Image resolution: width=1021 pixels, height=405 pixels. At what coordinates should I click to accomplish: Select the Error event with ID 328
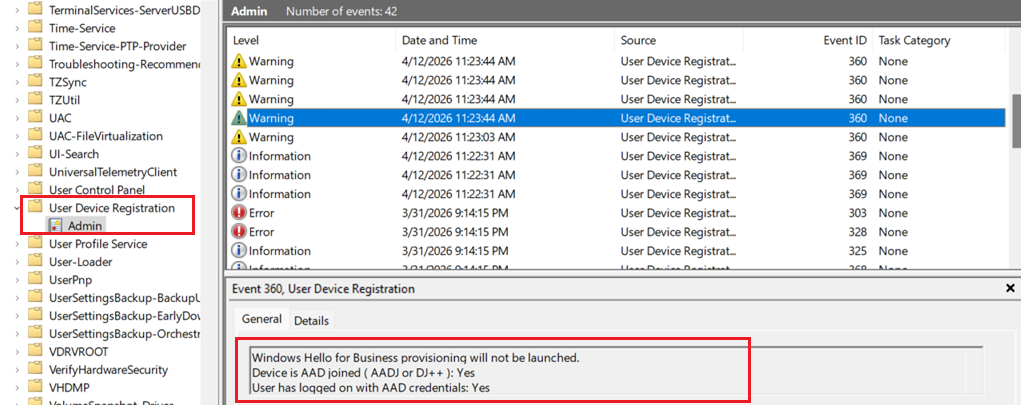619,232
